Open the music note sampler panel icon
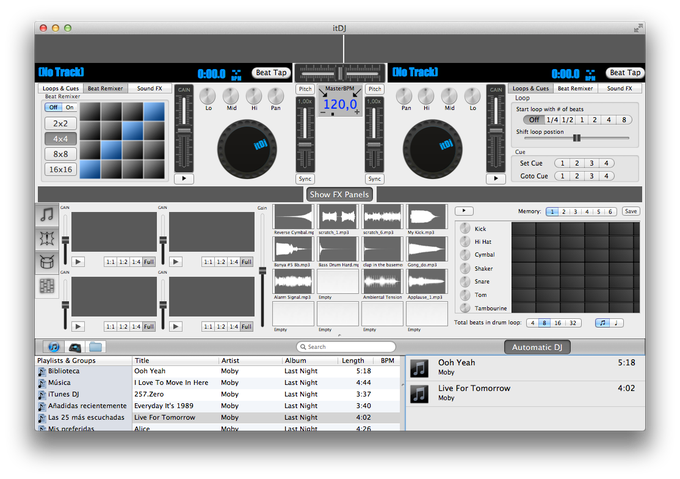The image size is (680, 479). (x=47, y=215)
